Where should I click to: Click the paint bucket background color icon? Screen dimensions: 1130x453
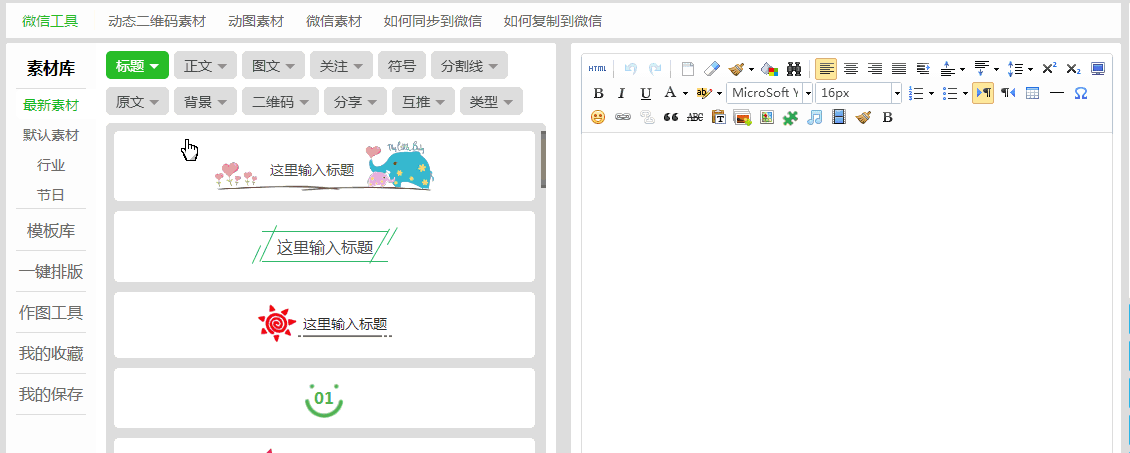tap(770, 69)
